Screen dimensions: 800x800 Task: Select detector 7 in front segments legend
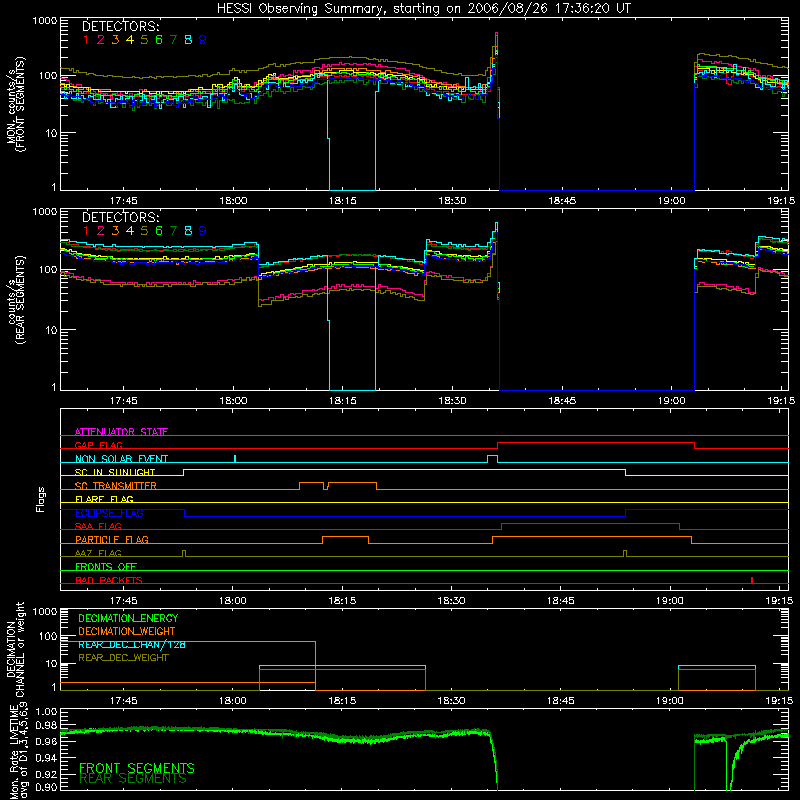point(173,40)
